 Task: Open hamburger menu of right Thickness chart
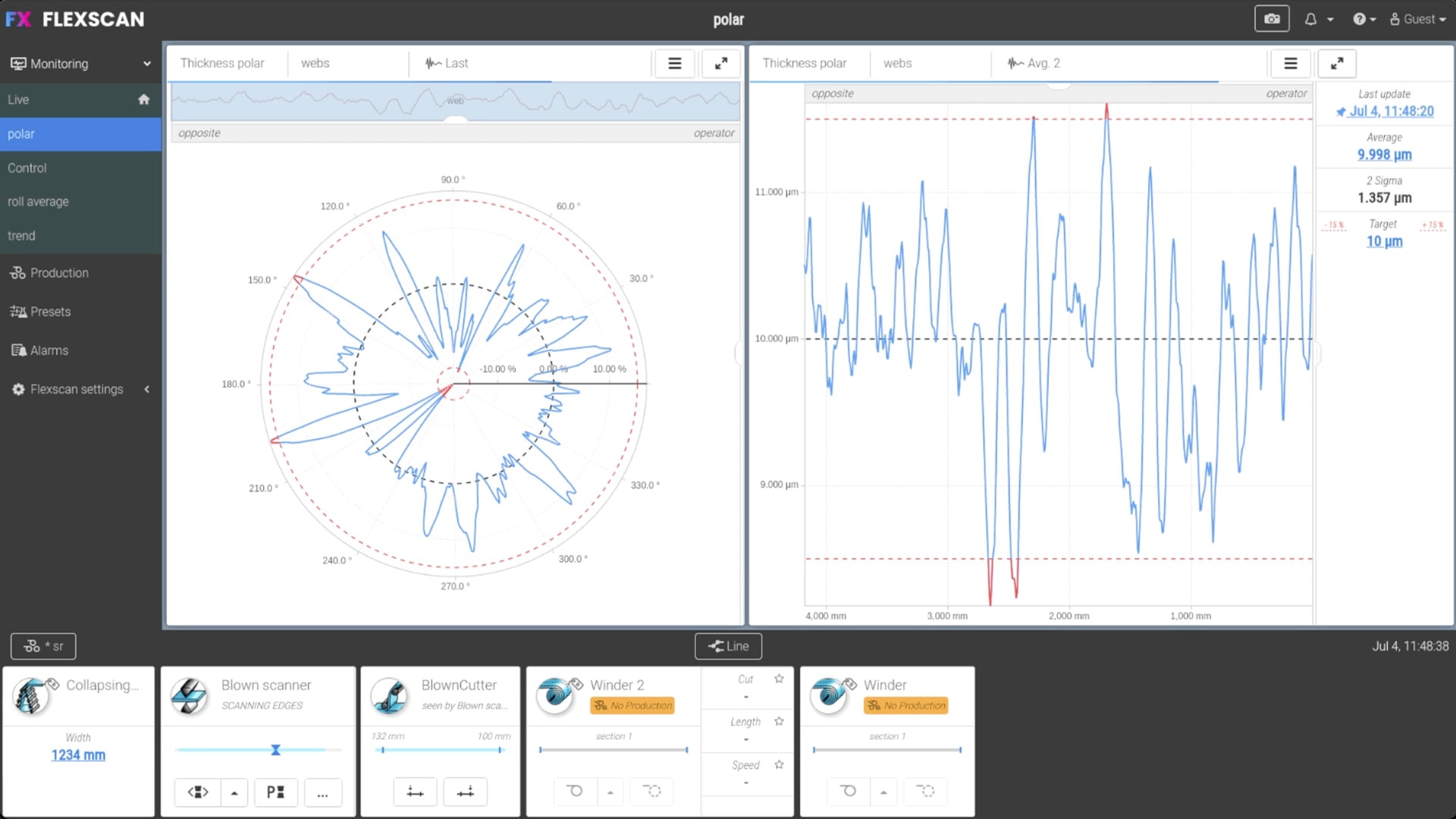(x=1290, y=64)
